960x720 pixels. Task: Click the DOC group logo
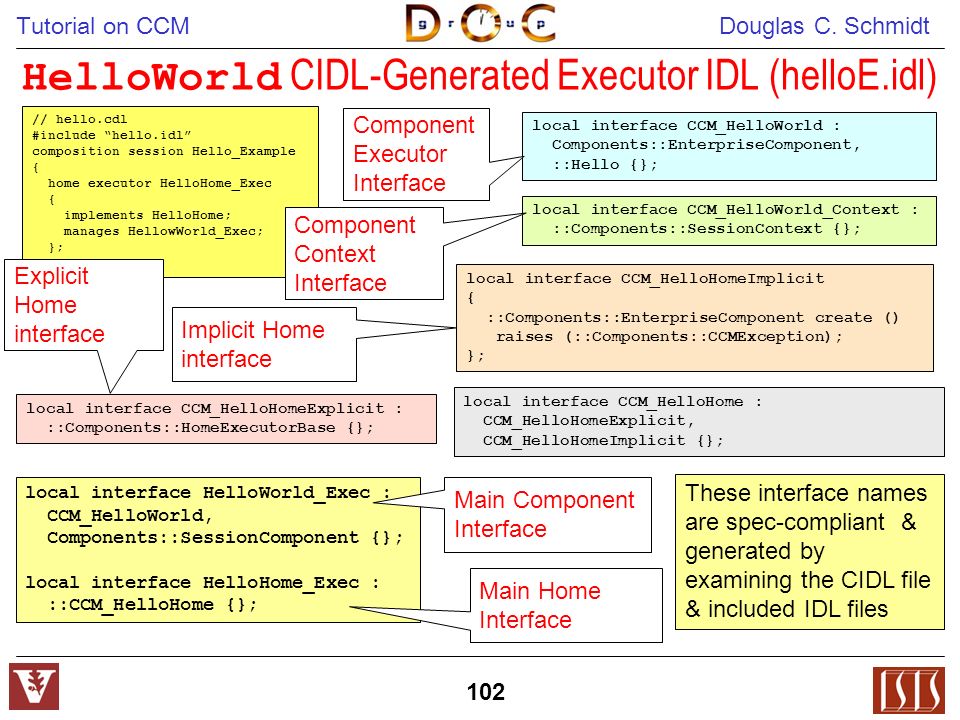[481, 23]
